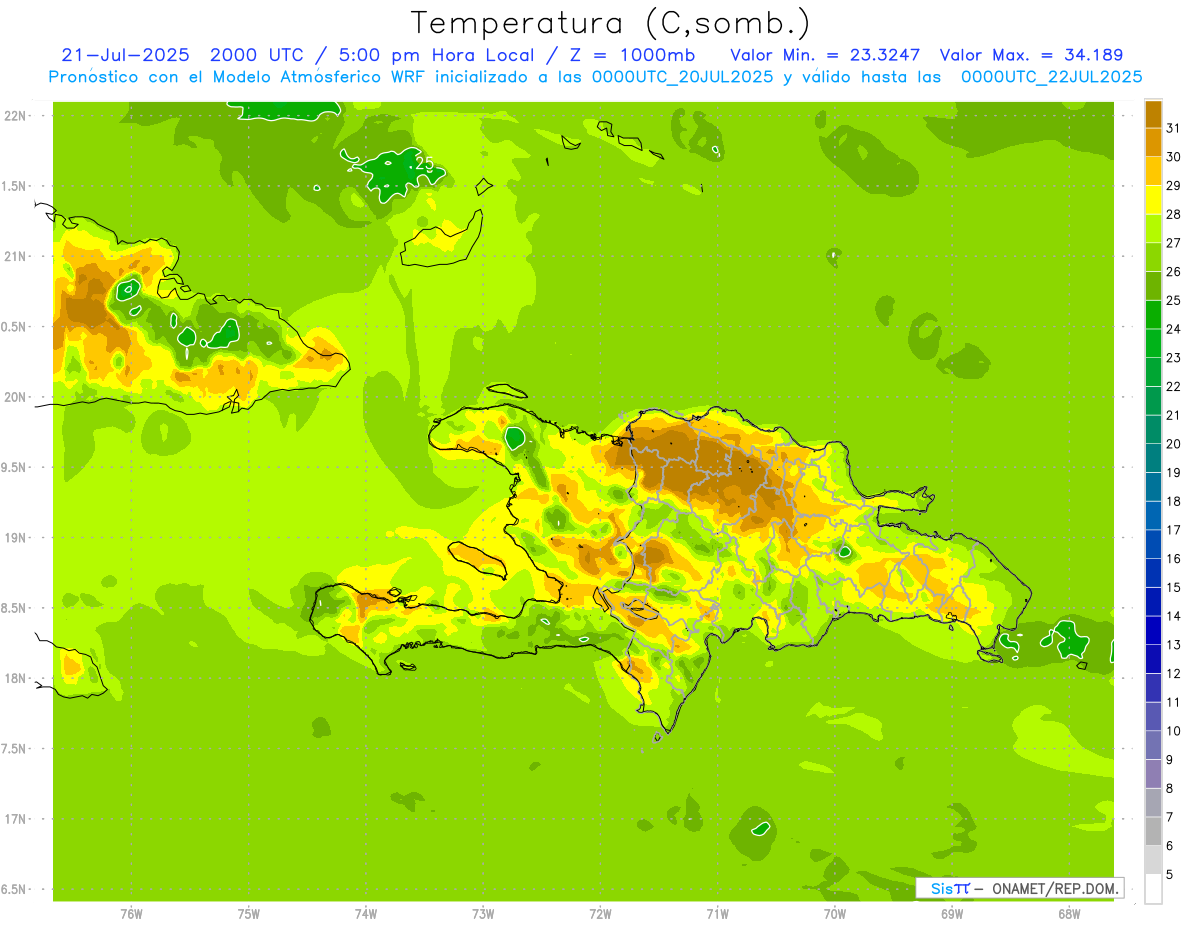Click the '8.5N' latitude label

click(15, 608)
